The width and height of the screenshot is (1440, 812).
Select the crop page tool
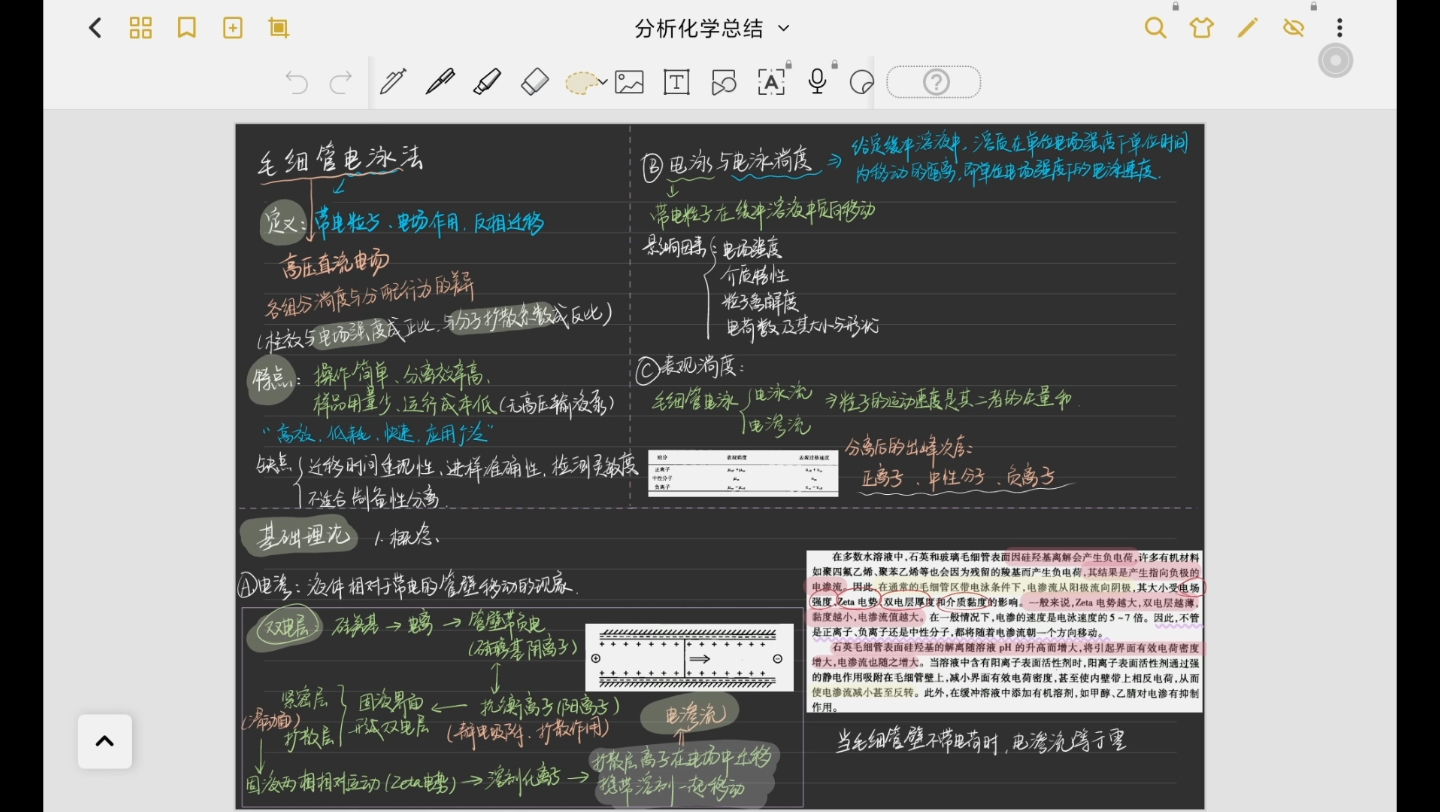pyautogui.click(x=279, y=28)
